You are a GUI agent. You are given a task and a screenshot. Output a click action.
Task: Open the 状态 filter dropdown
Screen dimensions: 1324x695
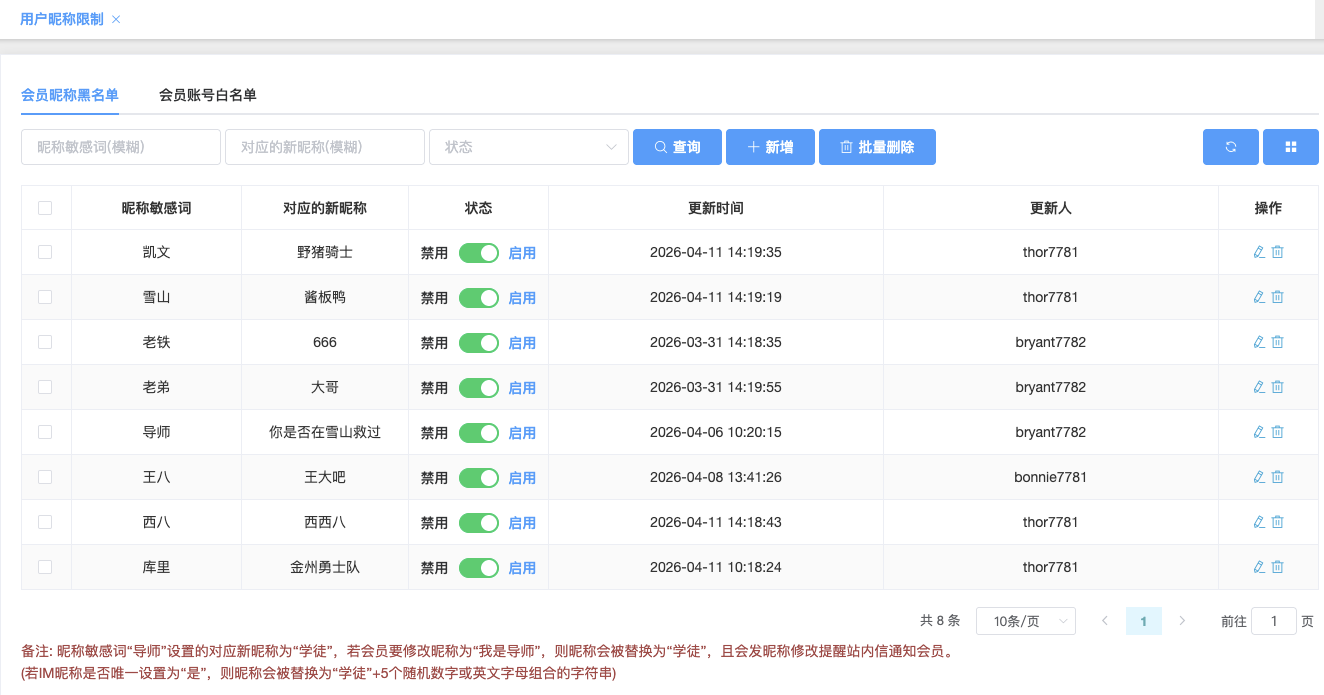coord(528,147)
